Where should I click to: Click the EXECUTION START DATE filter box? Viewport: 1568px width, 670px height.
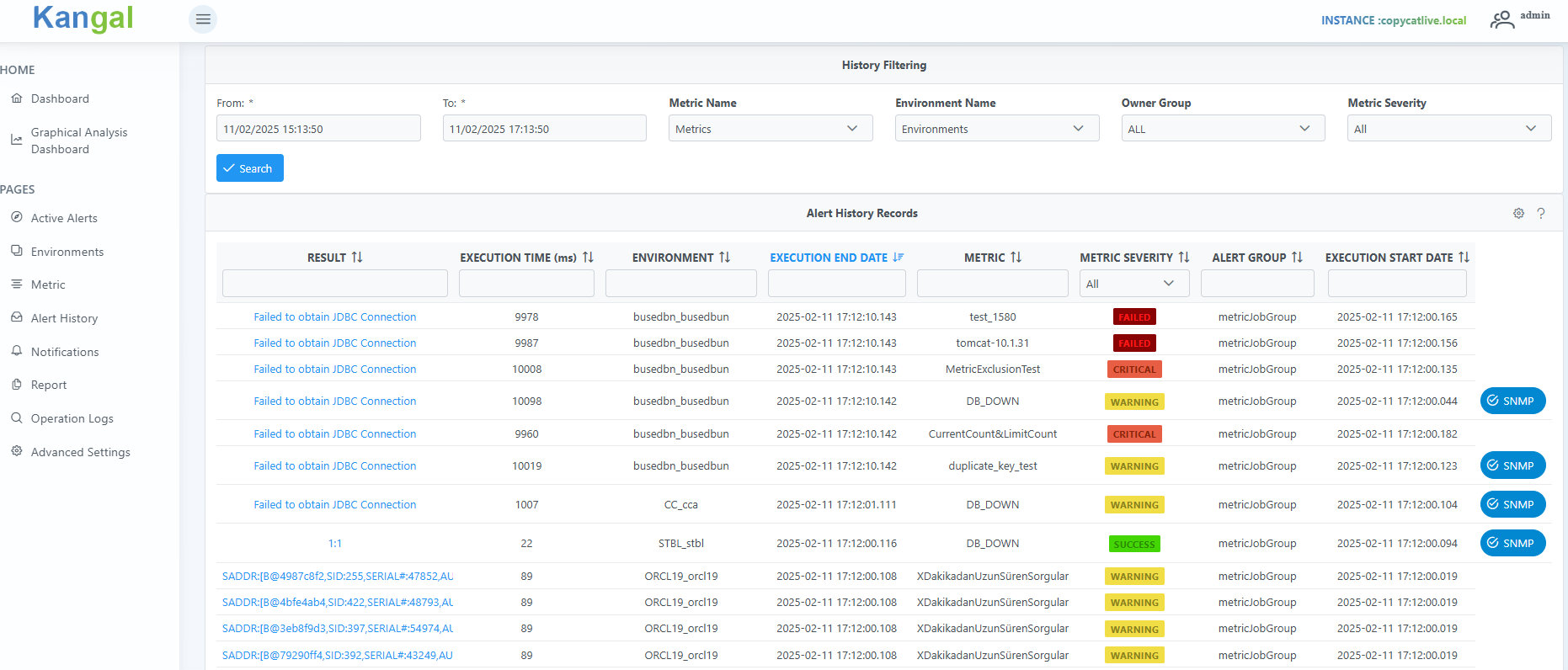coord(1397,284)
